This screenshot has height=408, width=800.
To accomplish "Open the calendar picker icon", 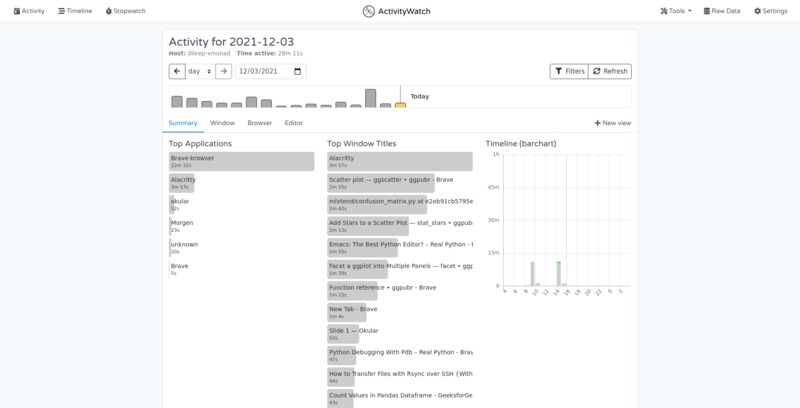I will (297, 71).
